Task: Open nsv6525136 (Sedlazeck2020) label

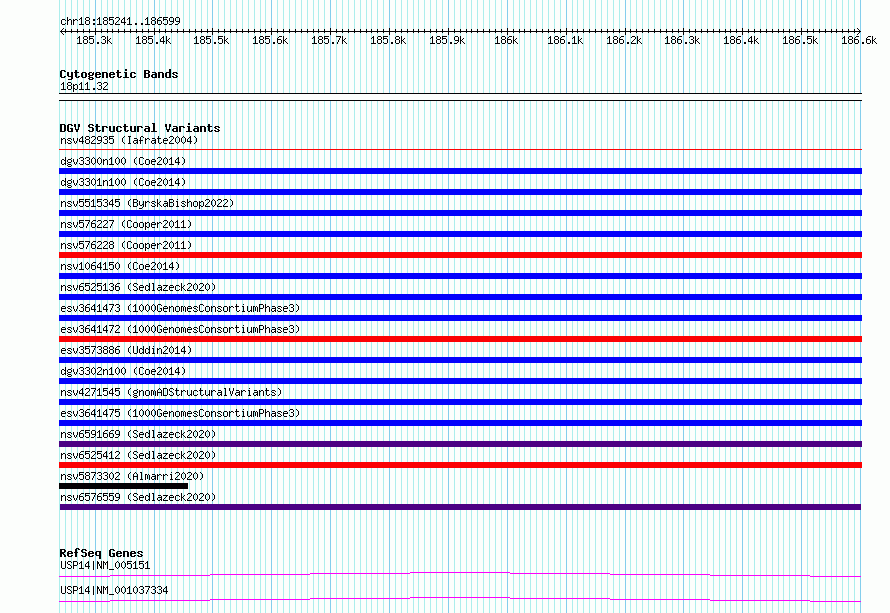Action: (x=138, y=287)
